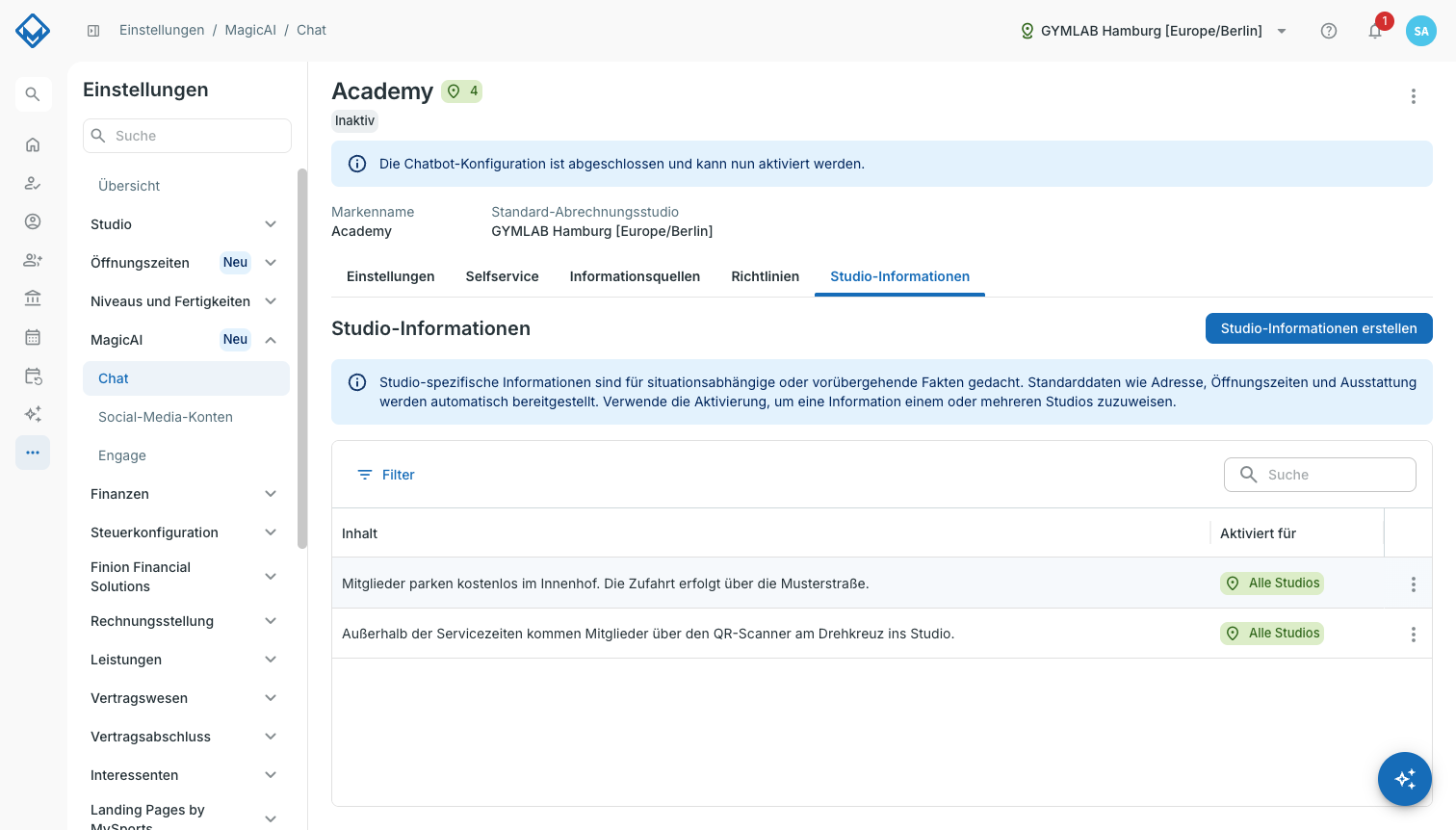Select Social-Media-Konten in the sidebar
Viewport: 1456px width, 830px height.
186,417
